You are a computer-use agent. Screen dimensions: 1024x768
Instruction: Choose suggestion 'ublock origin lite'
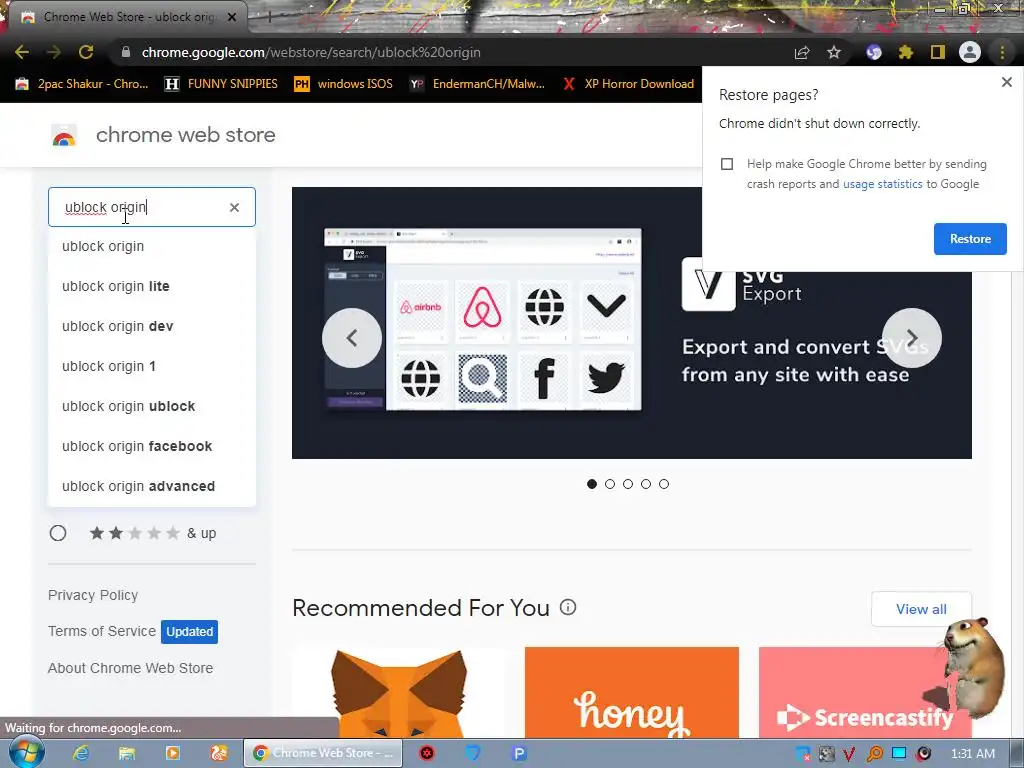(152, 286)
